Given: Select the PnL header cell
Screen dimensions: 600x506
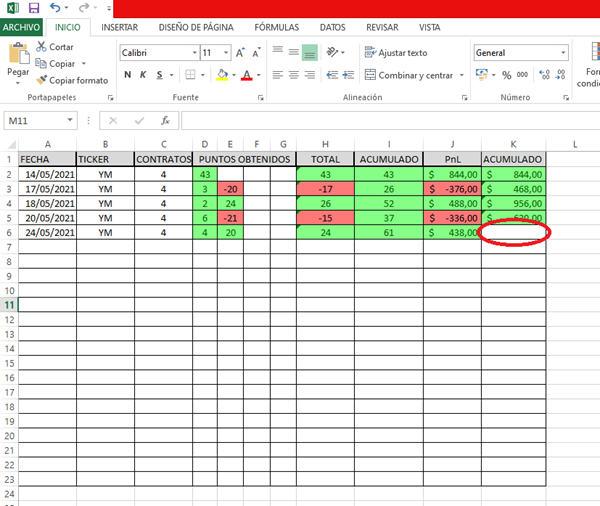Looking at the screenshot, I should (452, 159).
